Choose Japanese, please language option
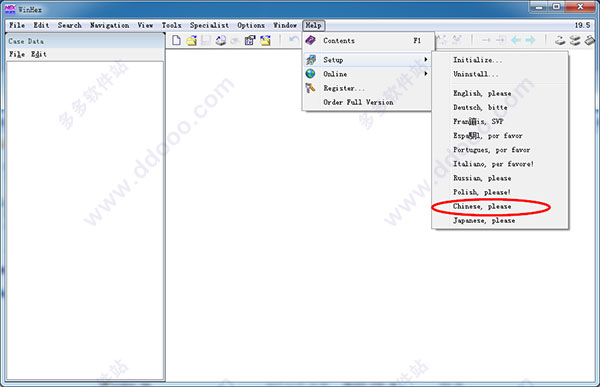The height and width of the screenshot is (387, 600). click(500, 220)
